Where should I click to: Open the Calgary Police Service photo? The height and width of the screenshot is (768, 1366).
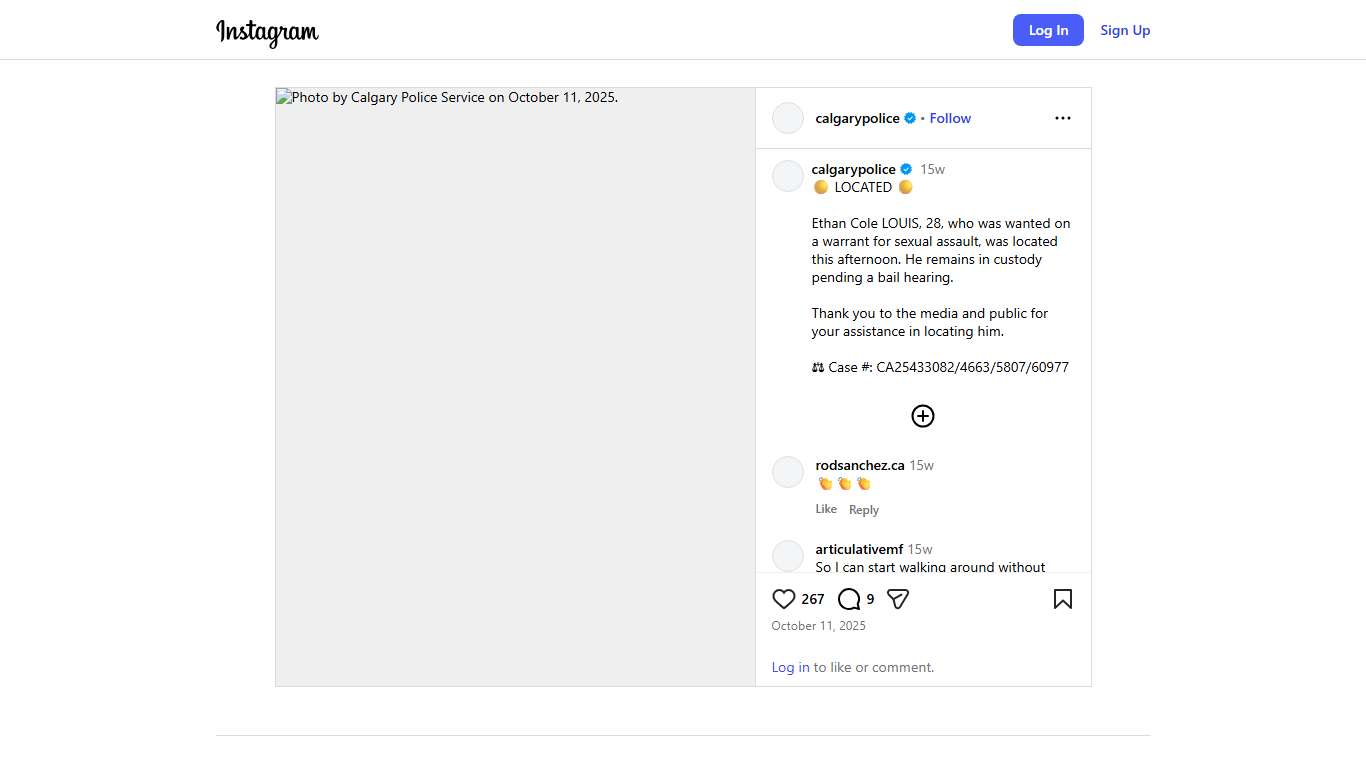tap(515, 387)
